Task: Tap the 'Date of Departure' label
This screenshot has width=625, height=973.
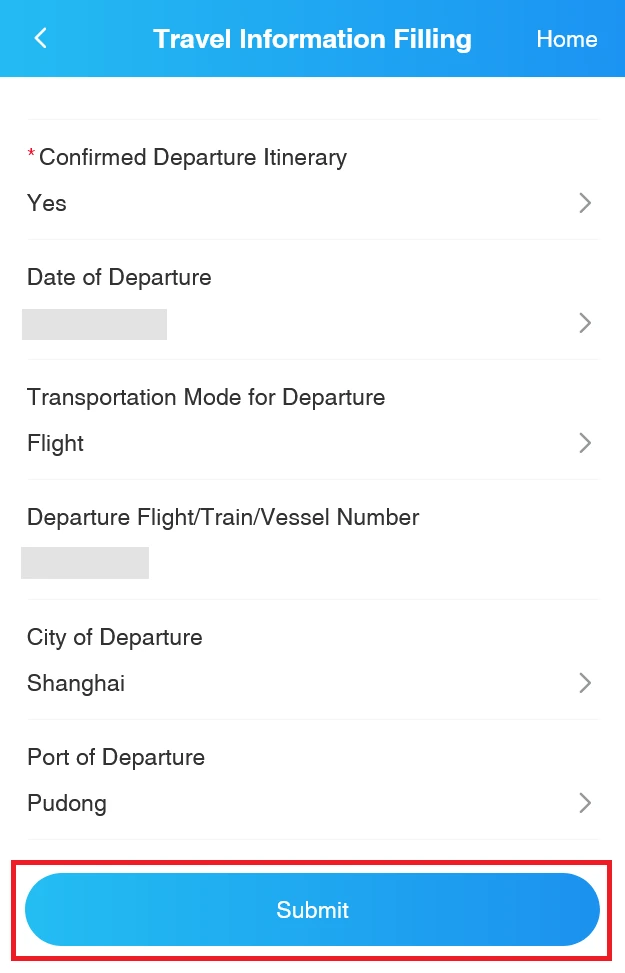Action: pyautogui.click(x=119, y=277)
